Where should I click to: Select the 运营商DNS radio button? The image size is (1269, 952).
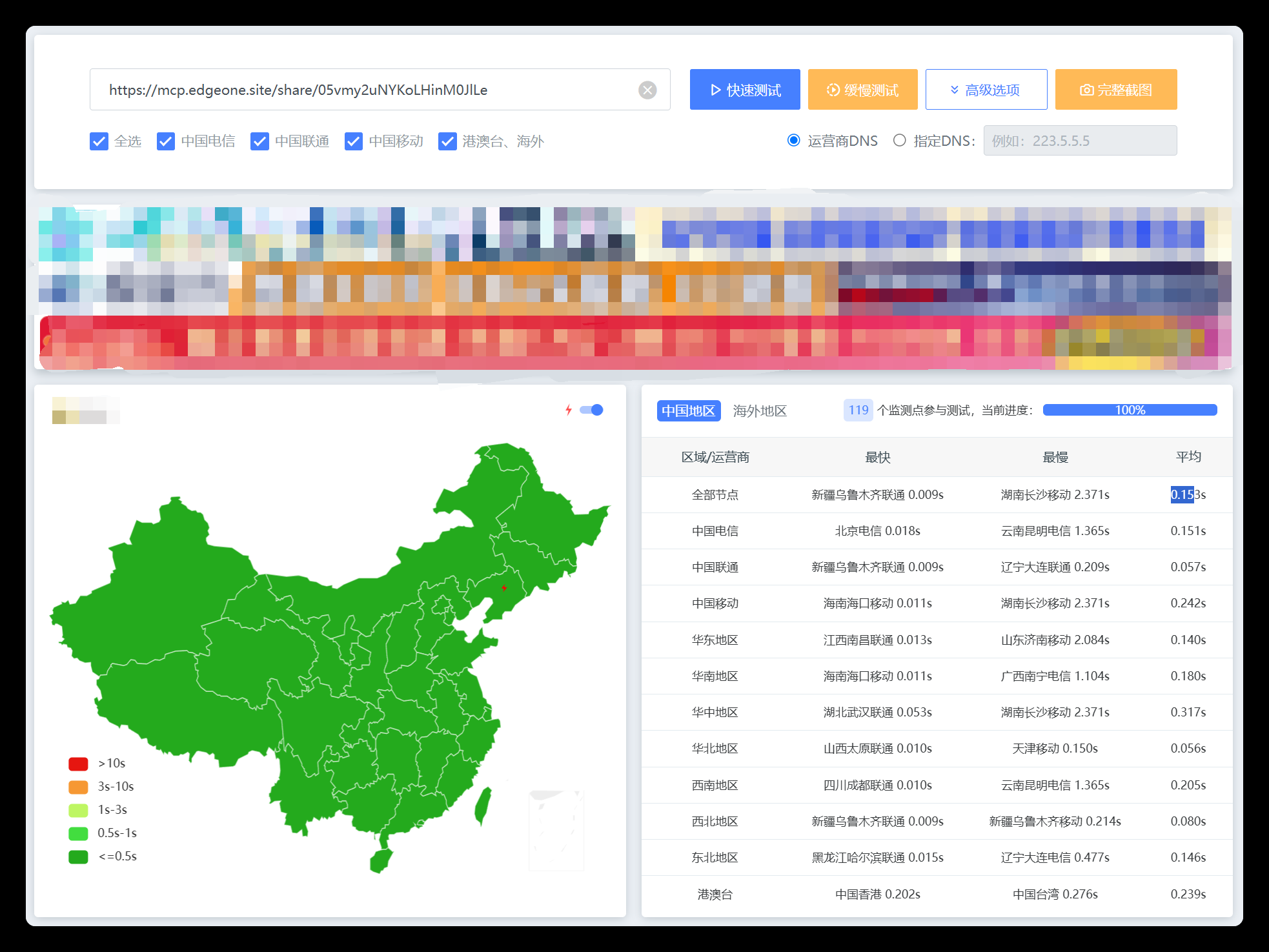(x=794, y=141)
